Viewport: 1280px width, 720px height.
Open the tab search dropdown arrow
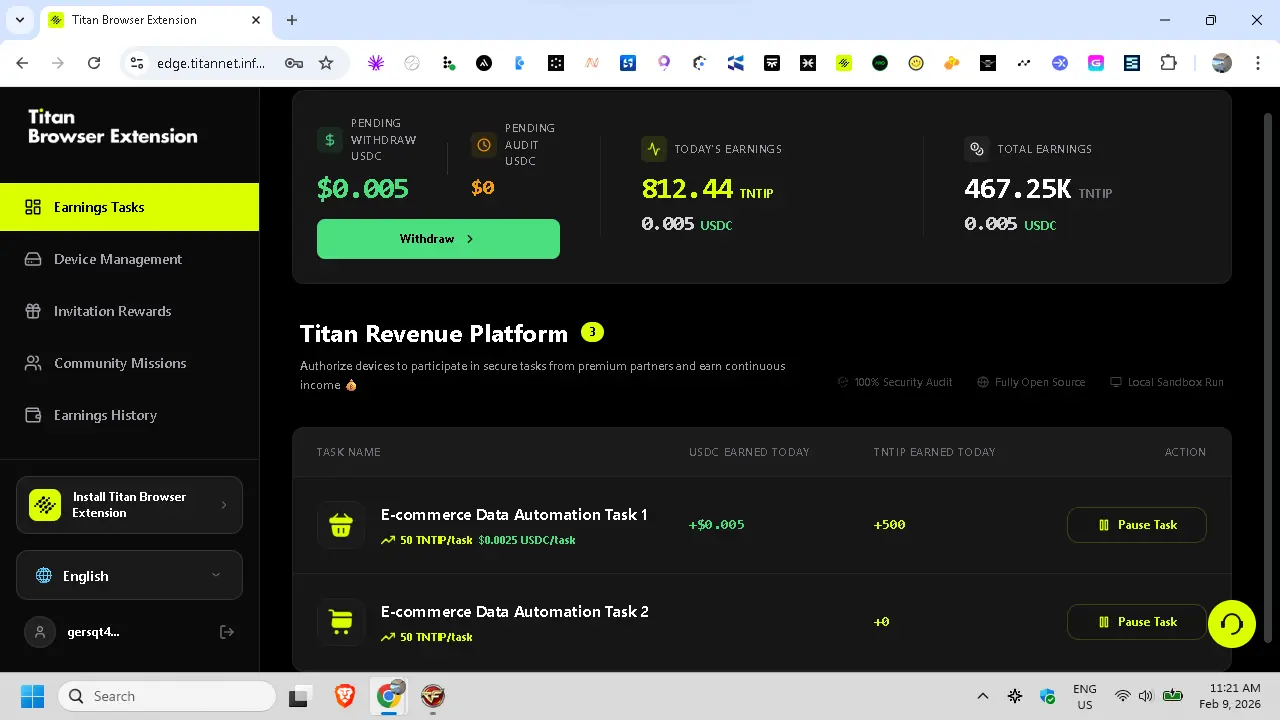pyautogui.click(x=20, y=20)
